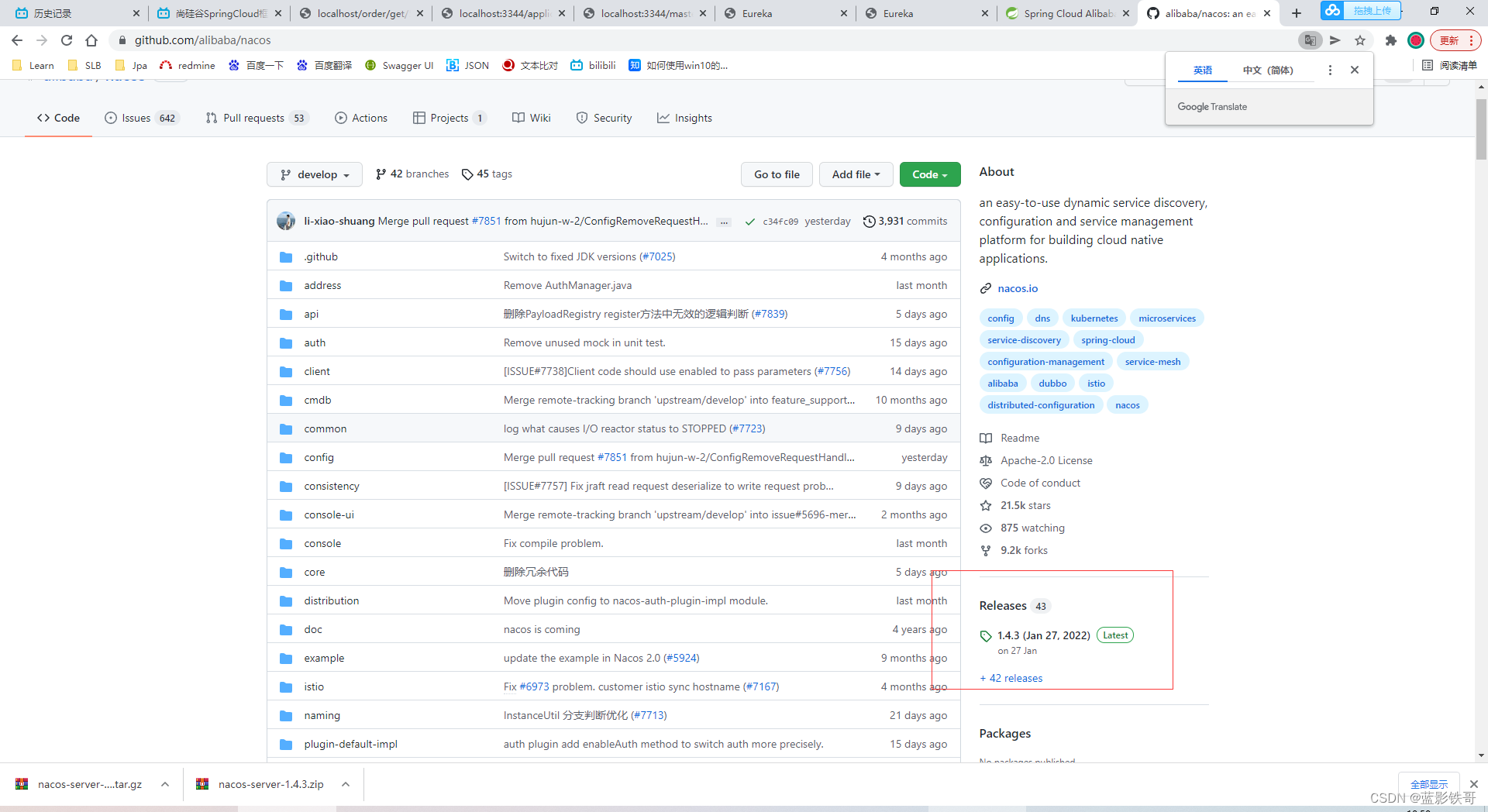Open the Translate popup three-dot options
This screenshot has height=812, width=1488.
(x=1330, y=70)
